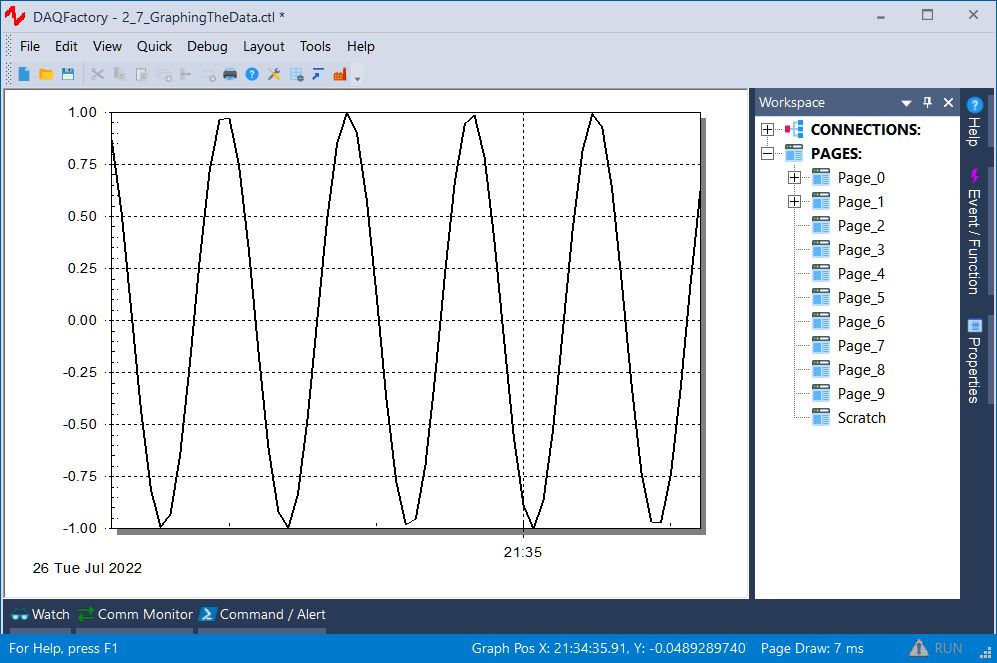Expand the Page_0 tree node
Image resolution: width=997 pixels, height=663 pixels.
[794, 178]
